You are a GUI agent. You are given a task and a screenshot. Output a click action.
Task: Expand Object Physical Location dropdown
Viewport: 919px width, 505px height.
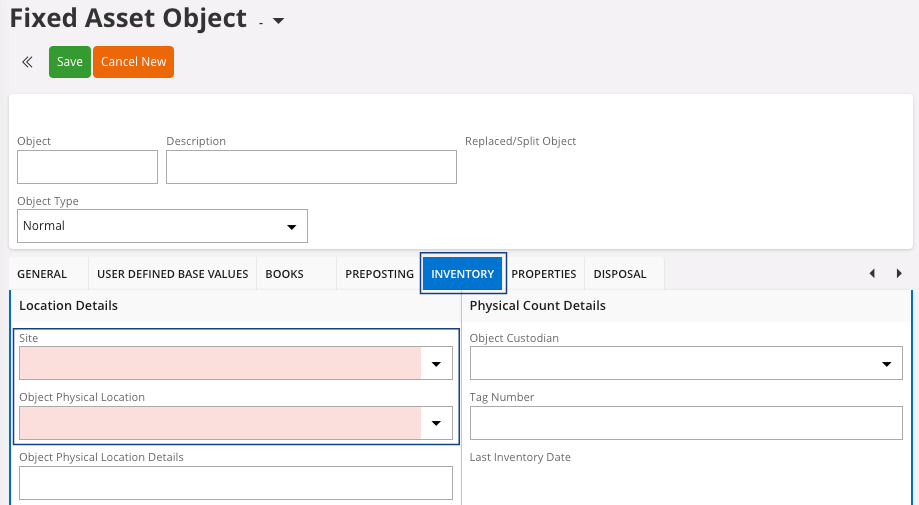pos(436,424)
